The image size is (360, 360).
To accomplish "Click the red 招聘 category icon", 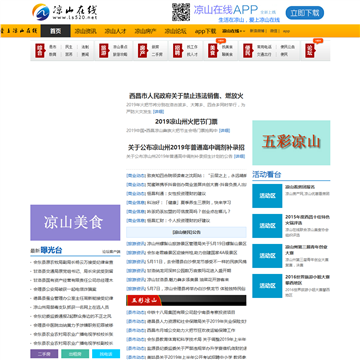I will pos(177,51).
